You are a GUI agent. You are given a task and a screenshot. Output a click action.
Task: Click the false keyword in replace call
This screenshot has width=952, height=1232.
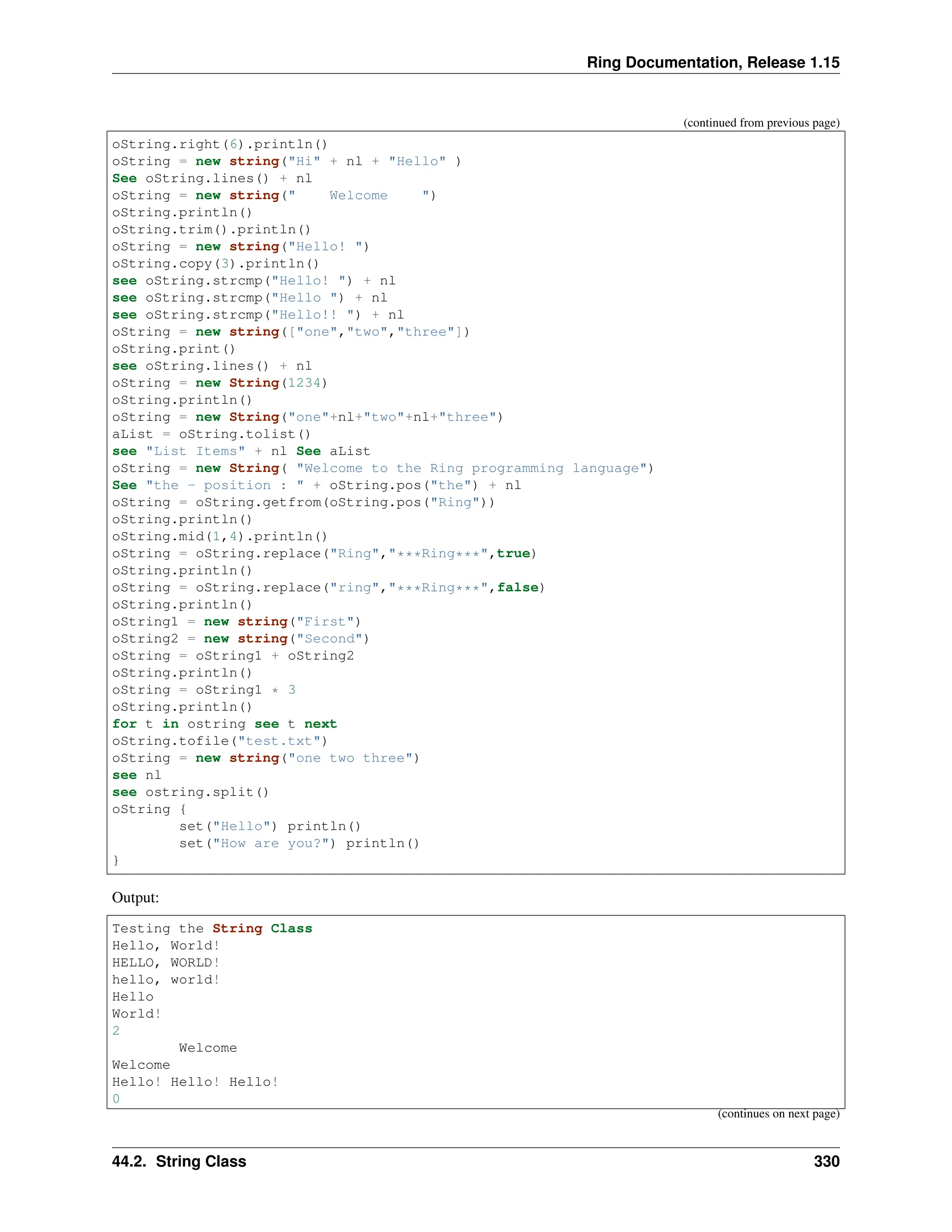(517, 588)
